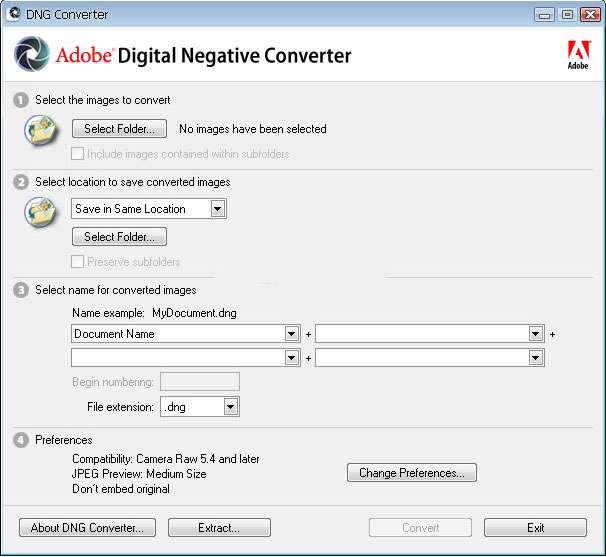Click the title bar DNG Converter icon
This screenshot has height=557, width=606.
click(14, 14)
